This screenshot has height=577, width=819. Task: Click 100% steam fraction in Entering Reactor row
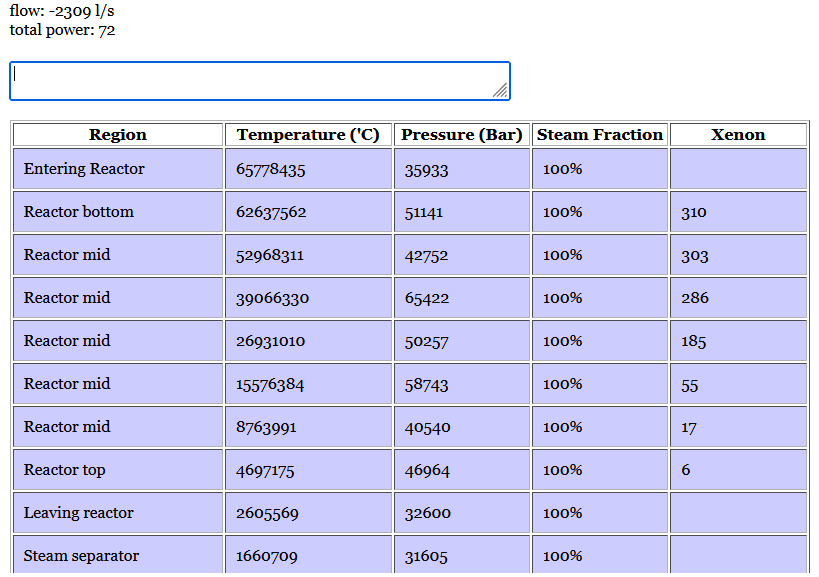tap(563, 169)
